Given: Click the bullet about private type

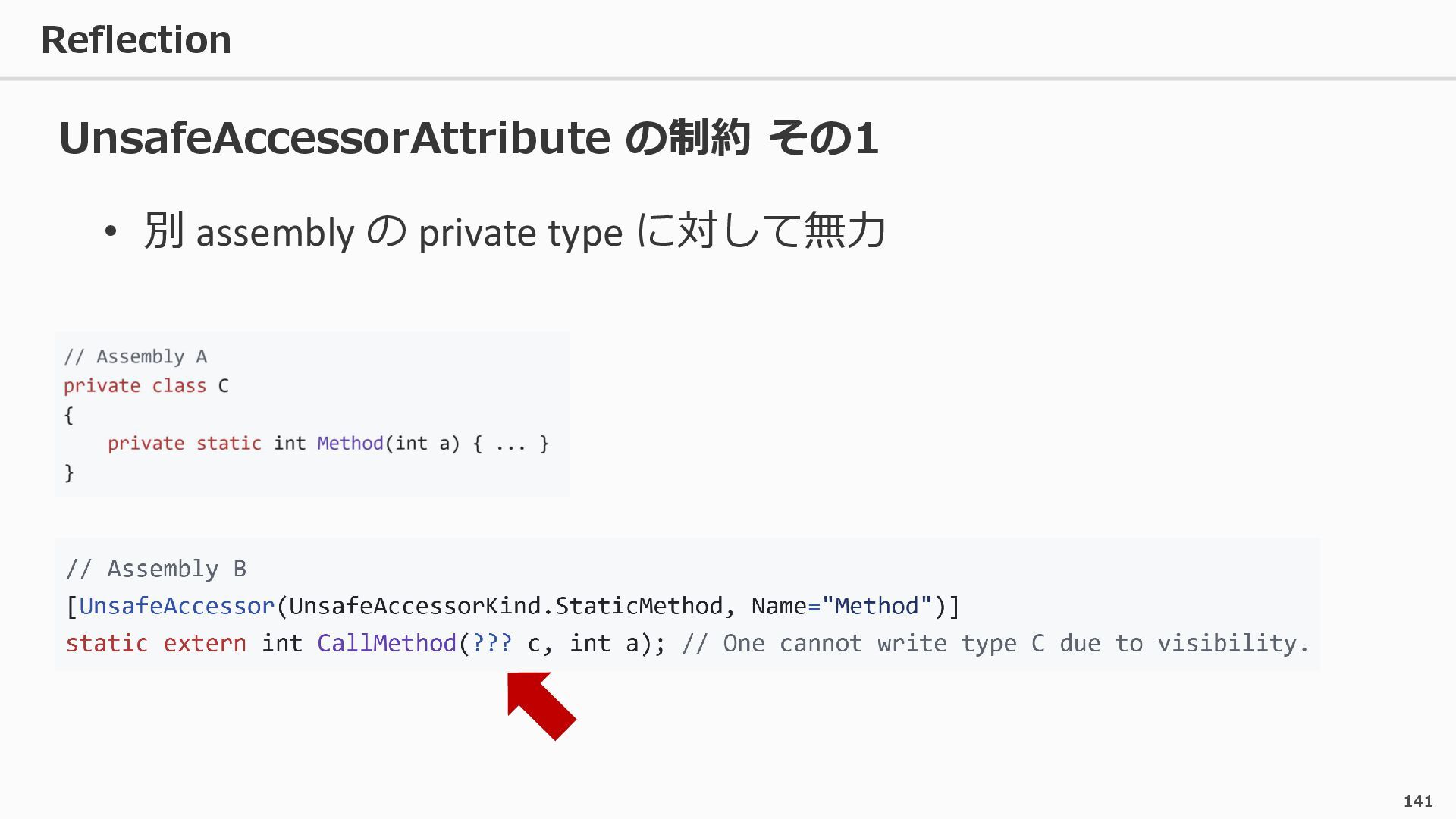Looking at the screenshot, I should (514, 231).
